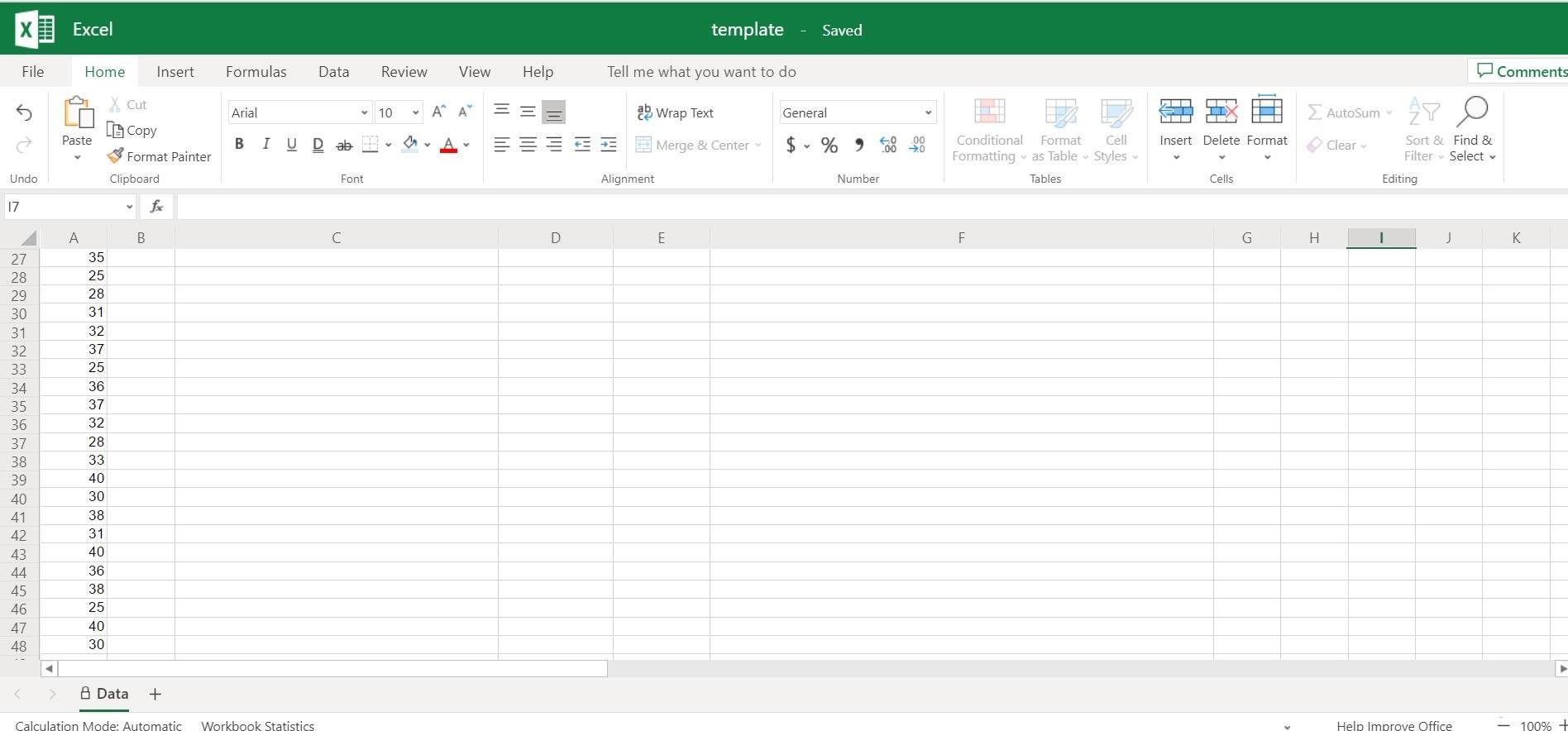Toggle Bold formatting
Viewport: 1568px width, 731px height.
coord(239,145)
